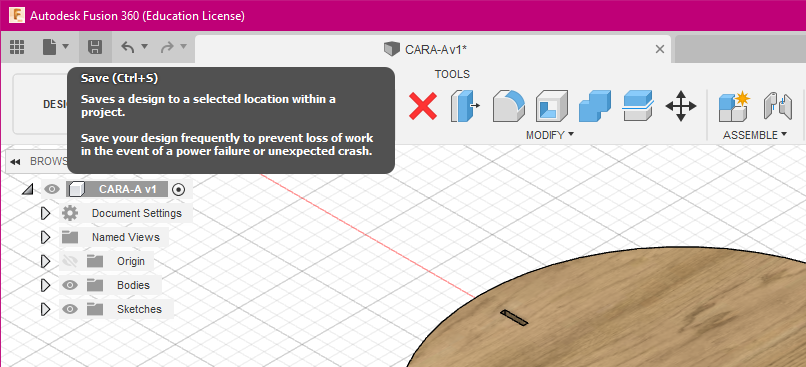Click the Origin folder icon

(x=95, y=261)
